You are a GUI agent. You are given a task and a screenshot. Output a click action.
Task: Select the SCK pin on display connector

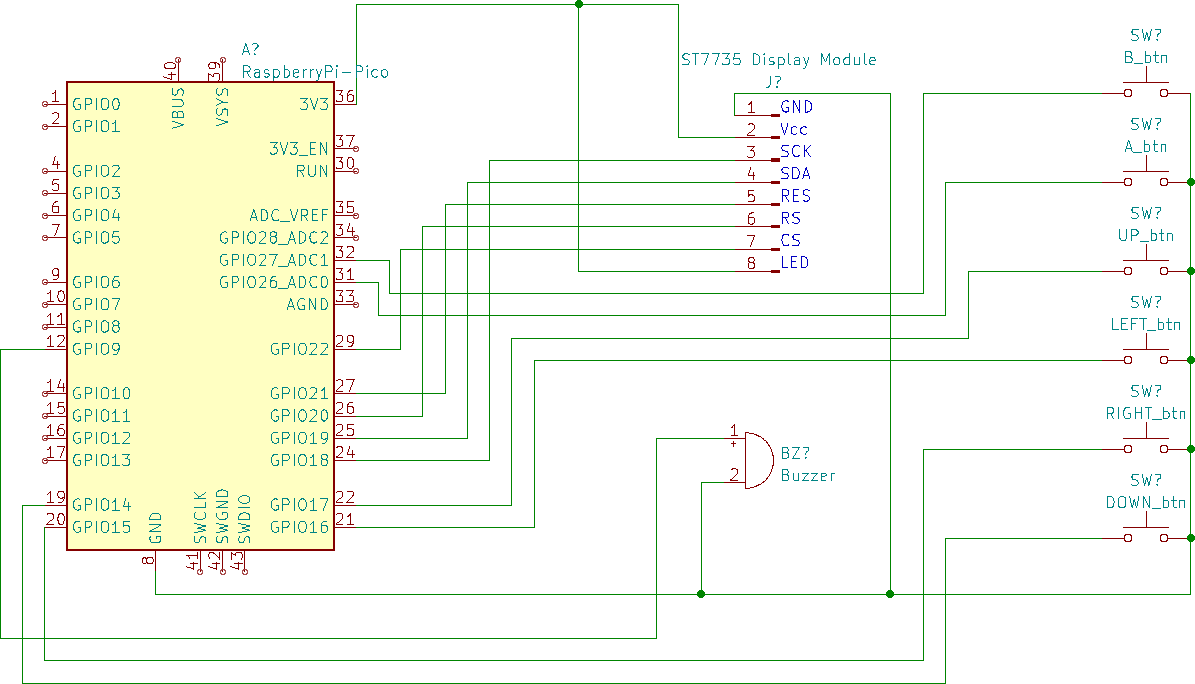click(x=796, y=152)
